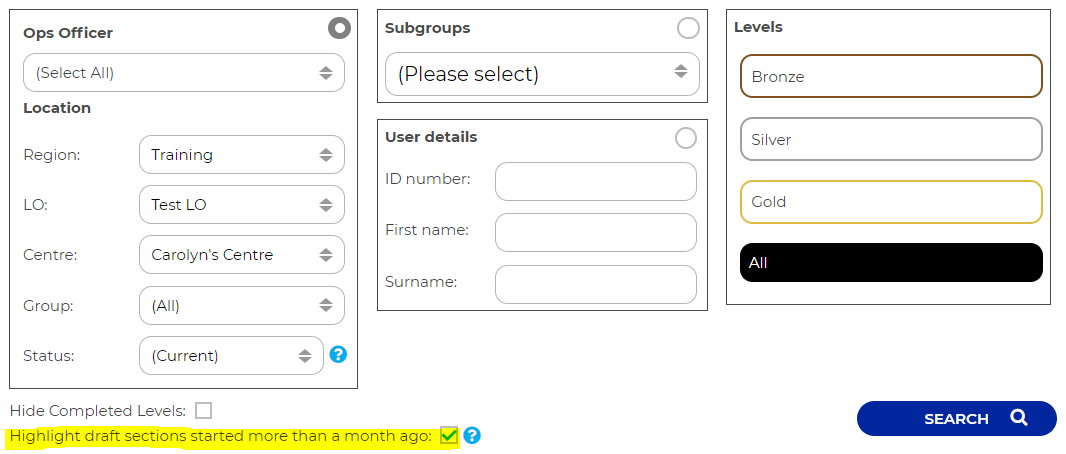Select the Ops Officer radio button
1066x454 pixels.
pos(340,28)
